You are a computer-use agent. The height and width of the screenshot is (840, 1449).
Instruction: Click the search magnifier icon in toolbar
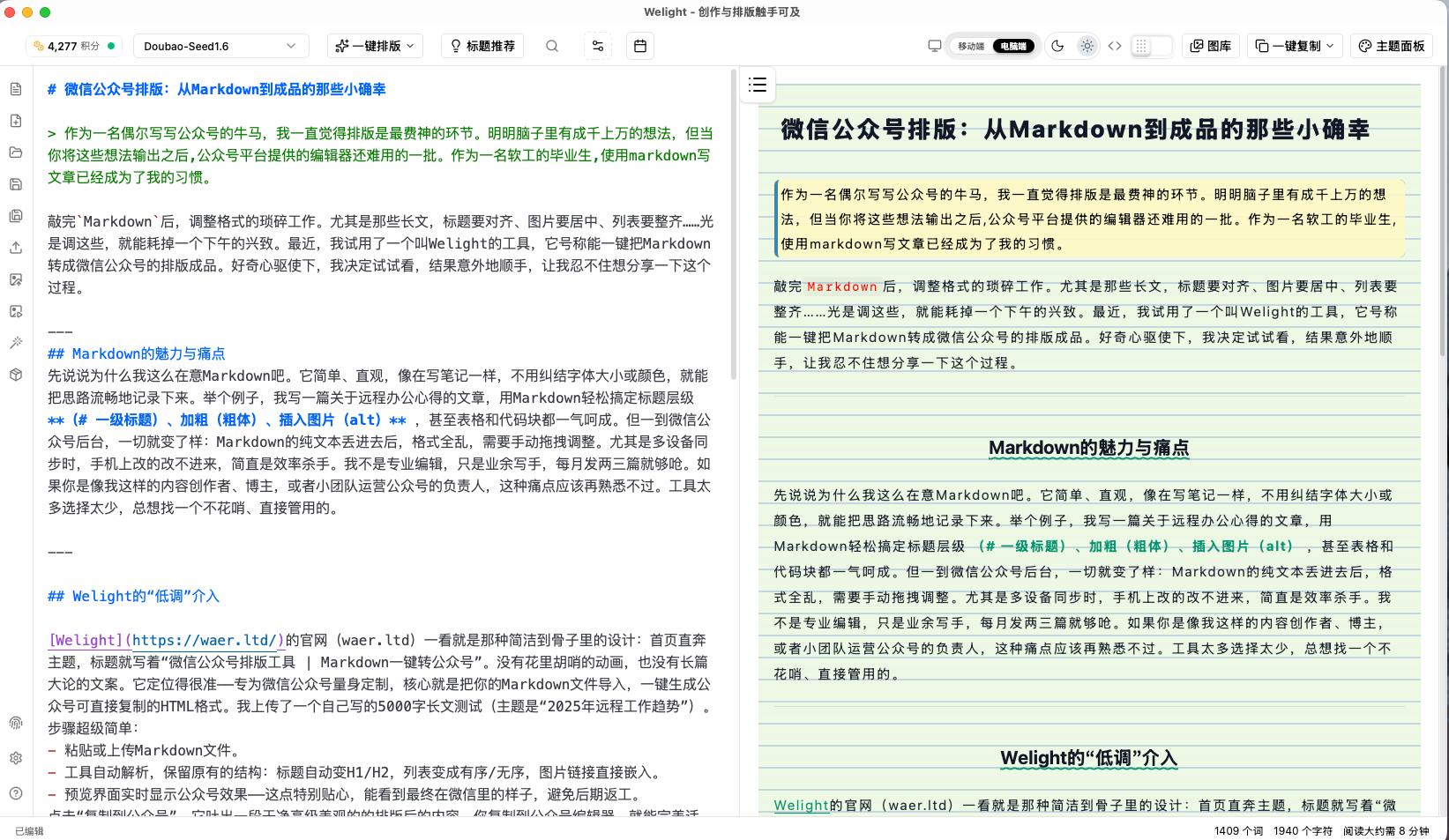(x=552, y=46)
